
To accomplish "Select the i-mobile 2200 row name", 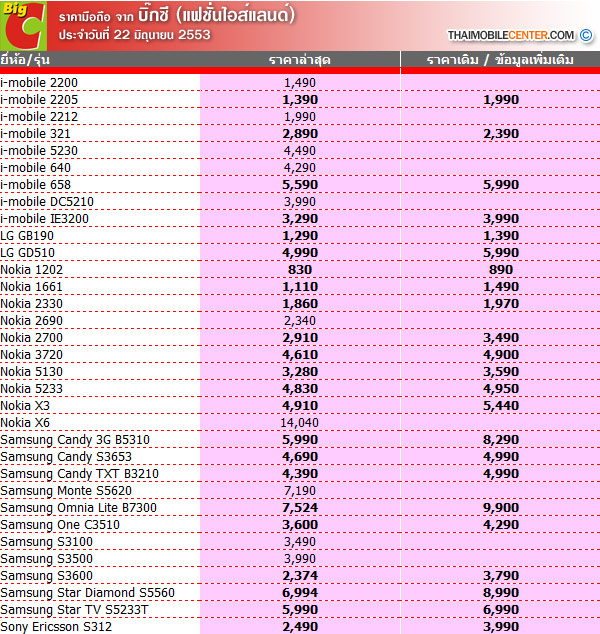I will (39, 82).
